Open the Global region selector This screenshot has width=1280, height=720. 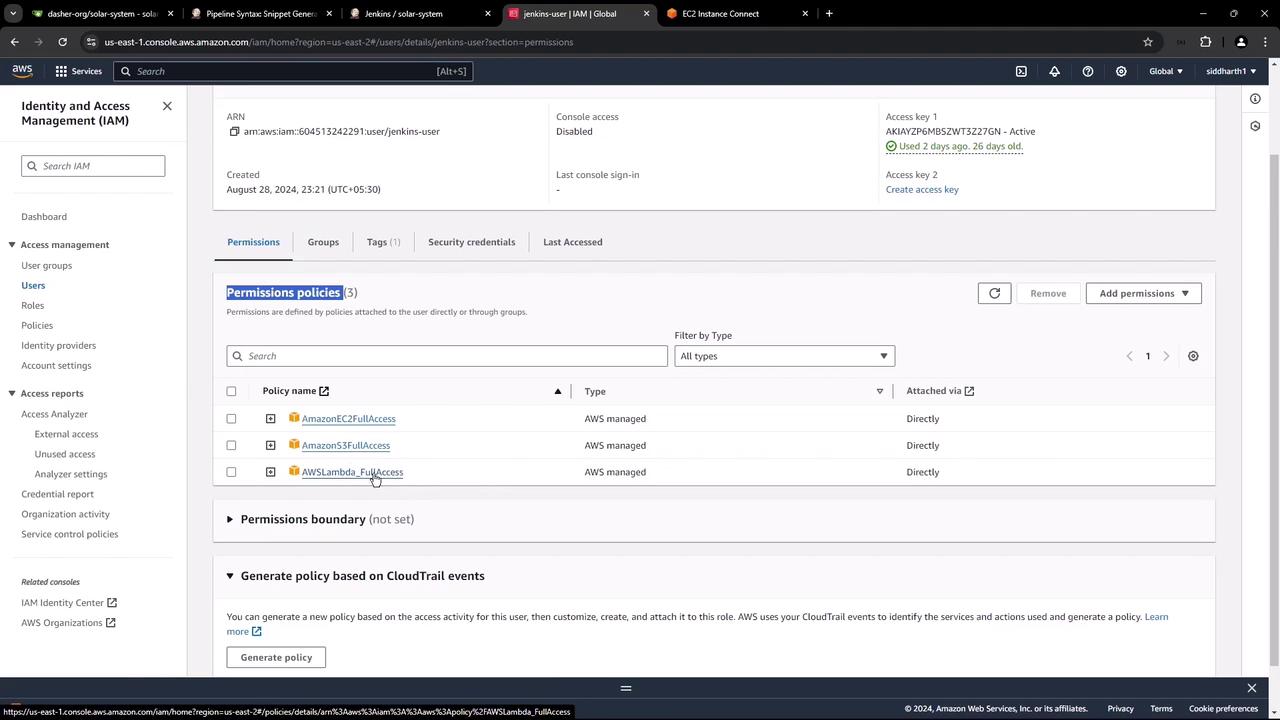(1166, 71)
